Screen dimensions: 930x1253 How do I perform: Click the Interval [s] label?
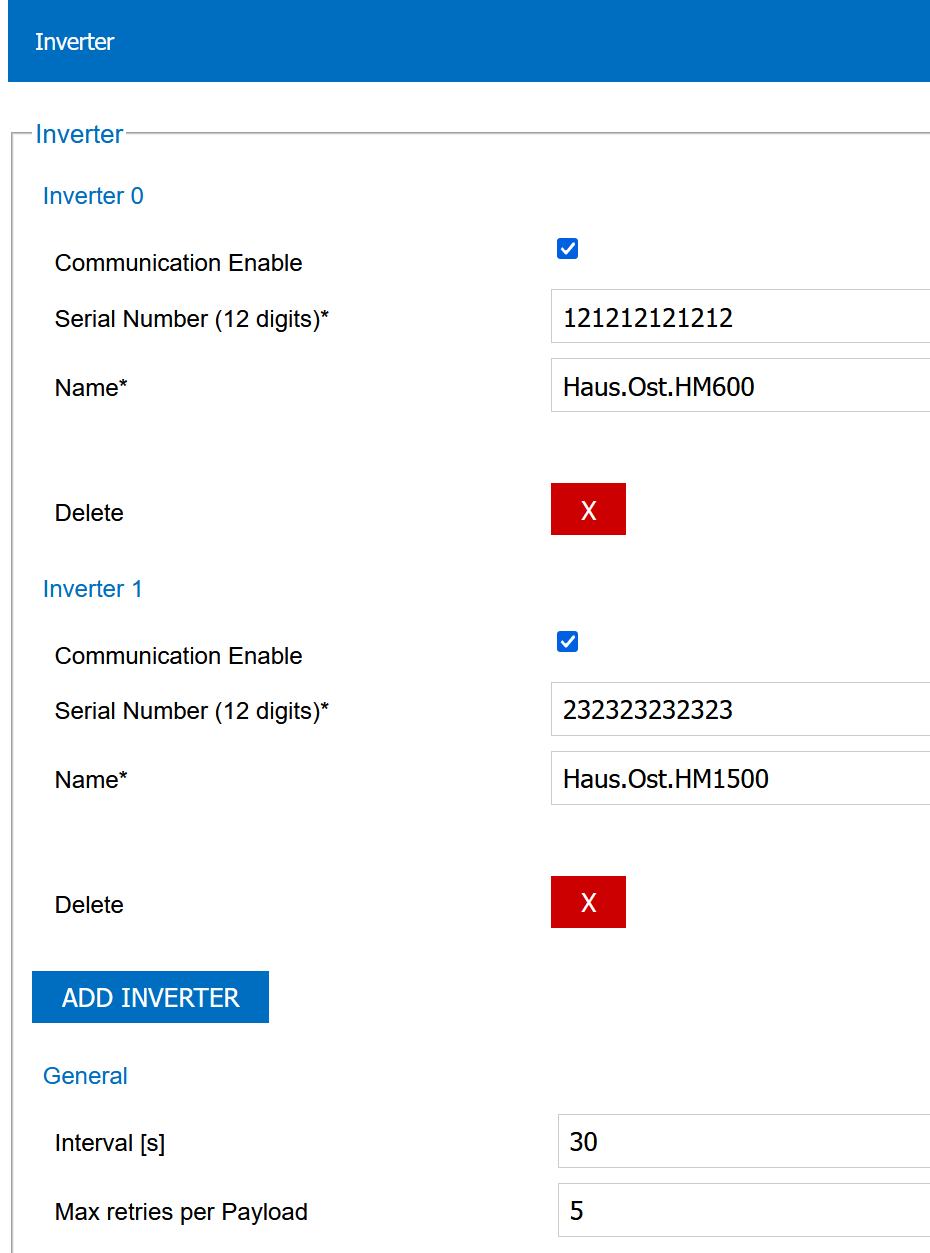tap(110, 1143)
